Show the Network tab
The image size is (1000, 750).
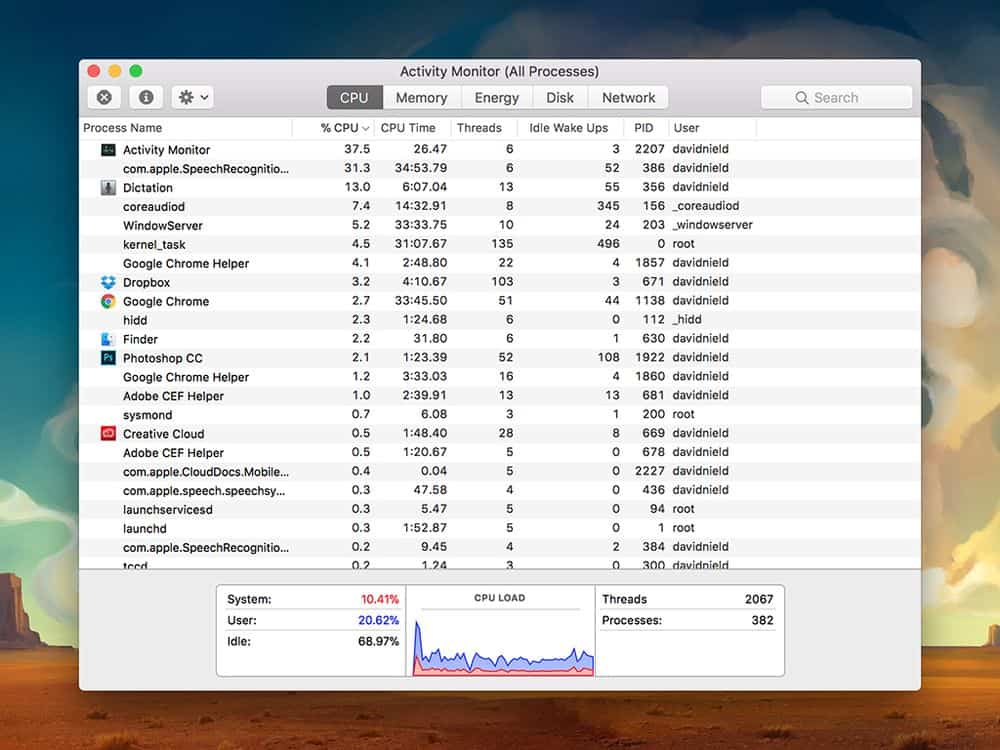628,98
